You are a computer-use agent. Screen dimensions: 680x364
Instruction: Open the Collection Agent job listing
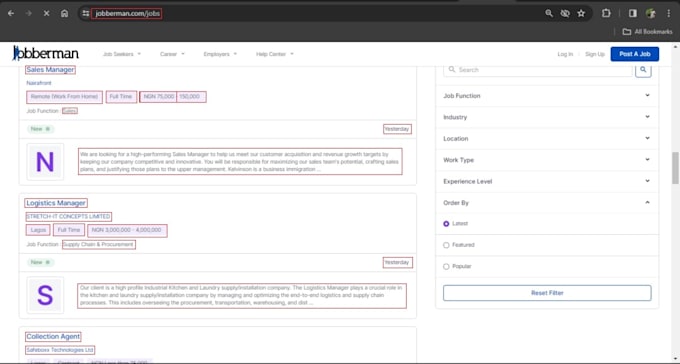[x=53, y=336]
